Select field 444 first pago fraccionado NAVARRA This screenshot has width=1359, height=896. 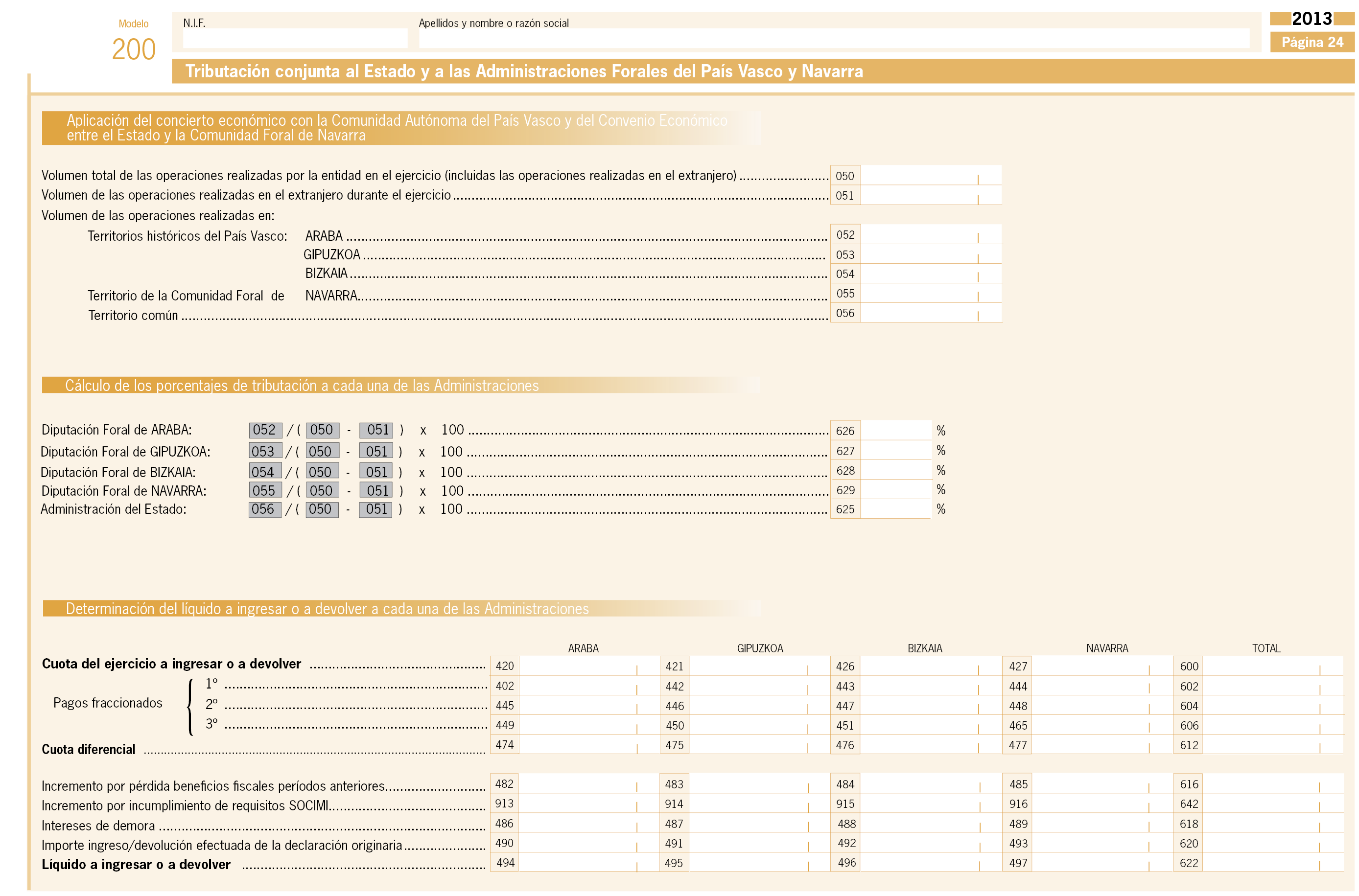(1102, 686)
